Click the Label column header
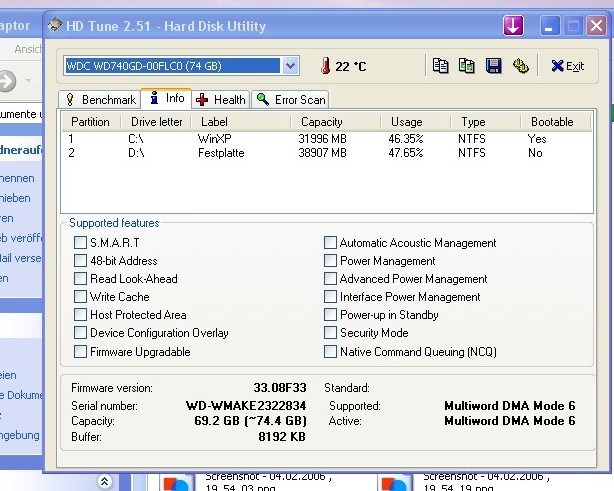 [240, 122]
